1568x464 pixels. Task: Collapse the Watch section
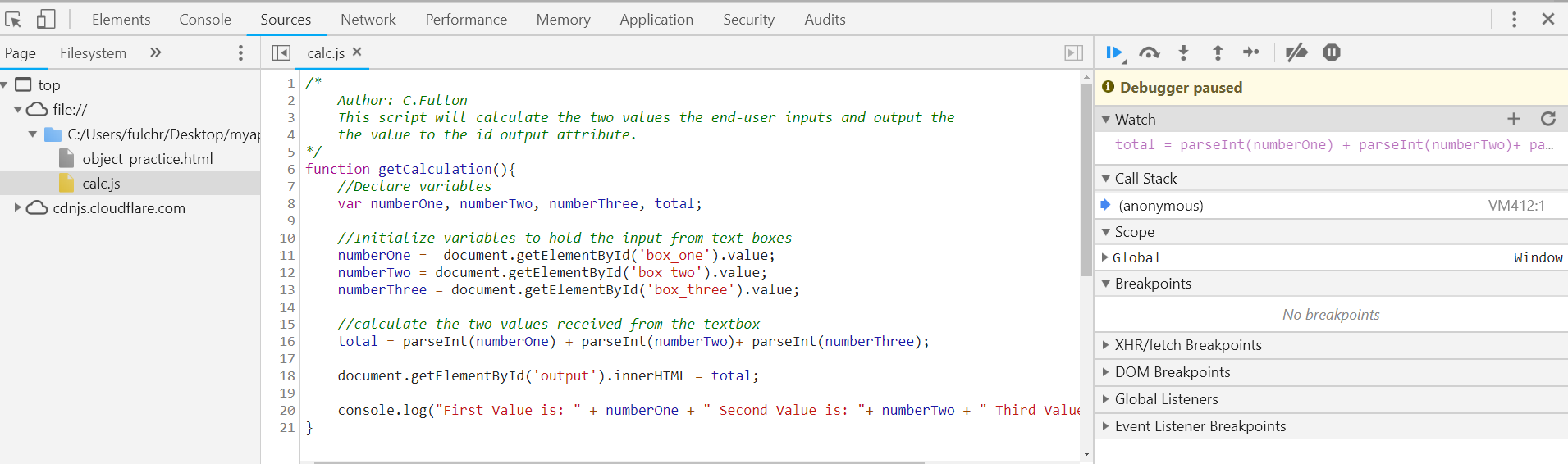1106,120
